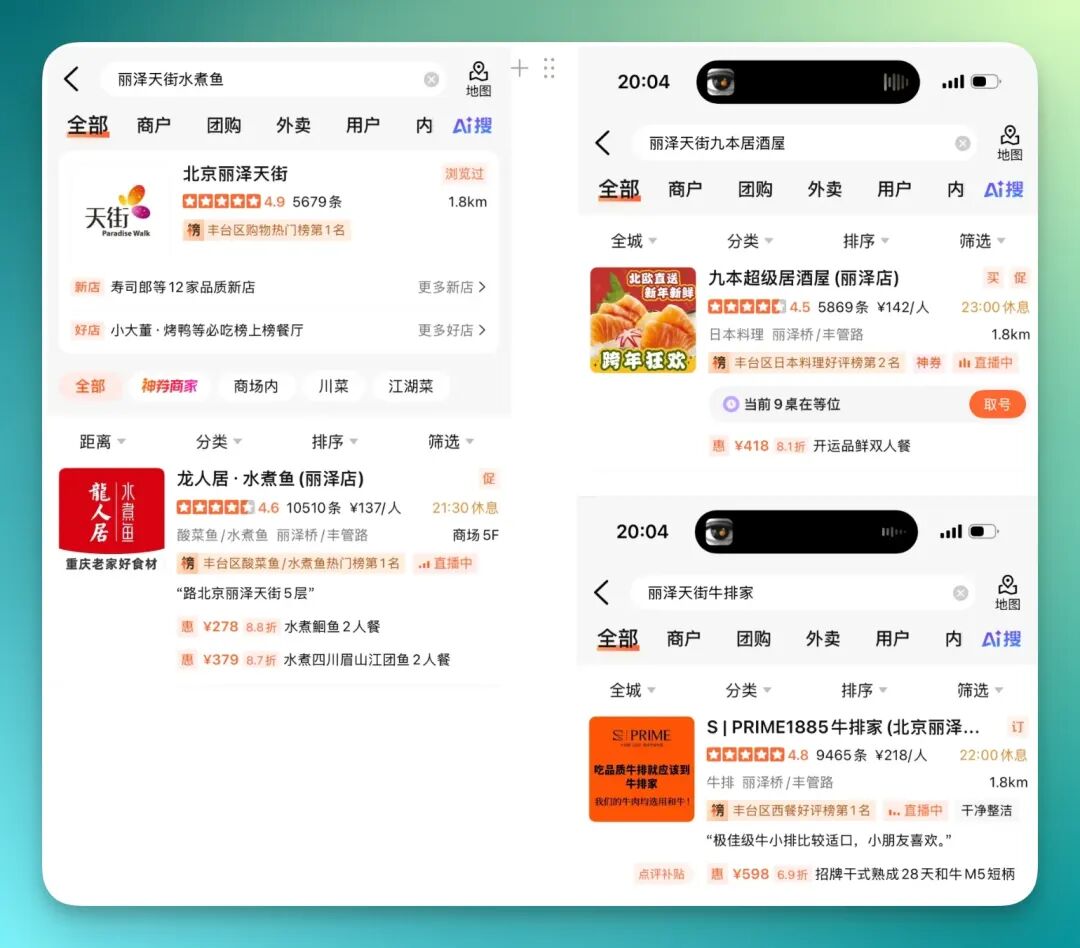Screen dimensions: 1080x948
Task: Switch to 商户 tab in 水煮鱼 search
Action: click(x=154, y=125)
